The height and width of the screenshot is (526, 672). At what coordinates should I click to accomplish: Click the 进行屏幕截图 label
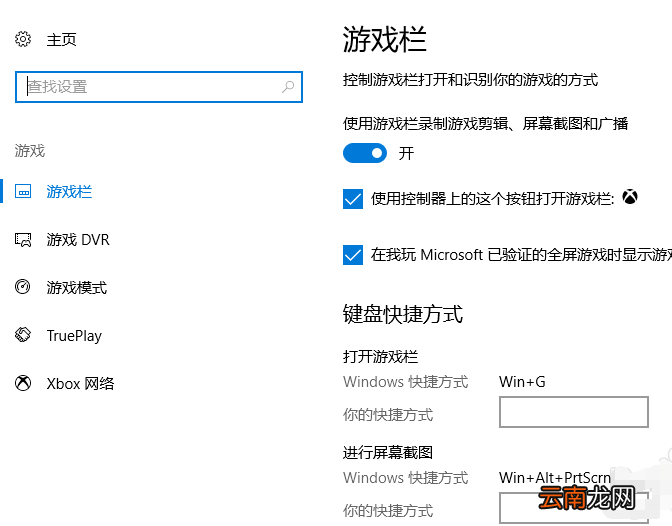[388, 453]
